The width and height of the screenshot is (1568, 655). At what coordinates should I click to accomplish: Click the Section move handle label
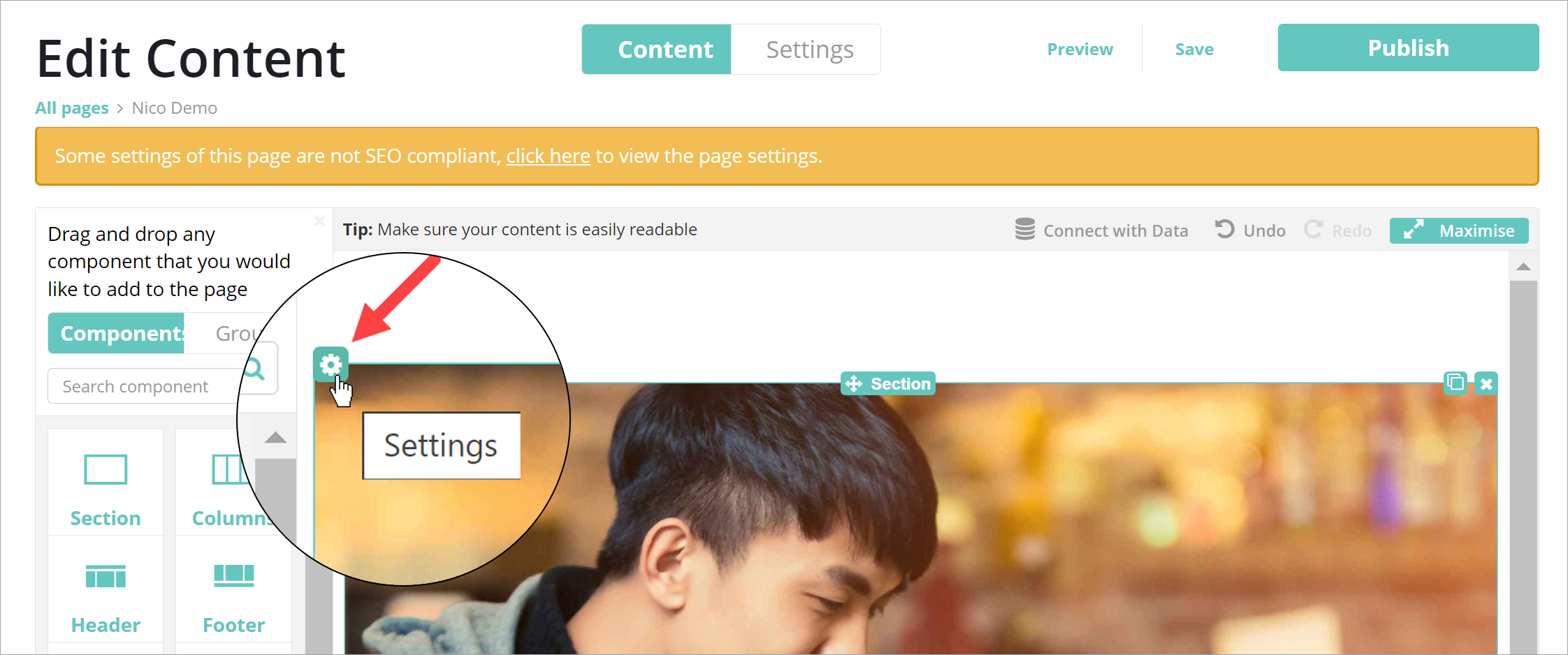(887, 383)
